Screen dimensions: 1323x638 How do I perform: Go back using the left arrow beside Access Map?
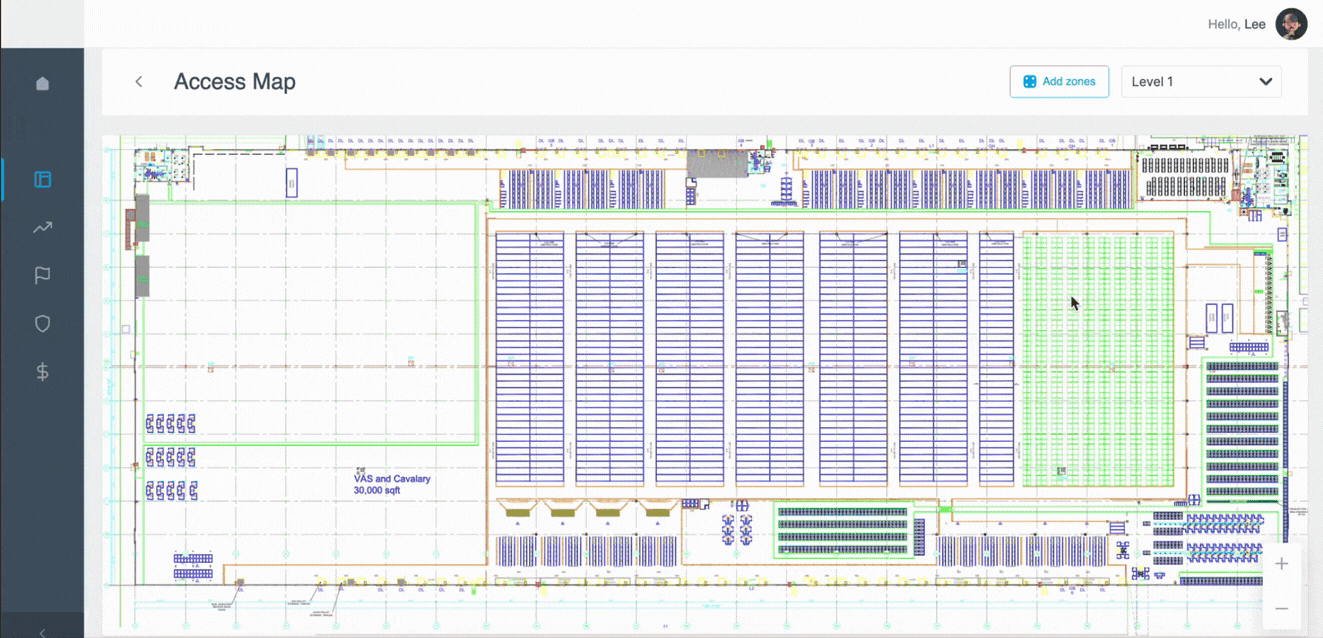[x=138, y=81]
